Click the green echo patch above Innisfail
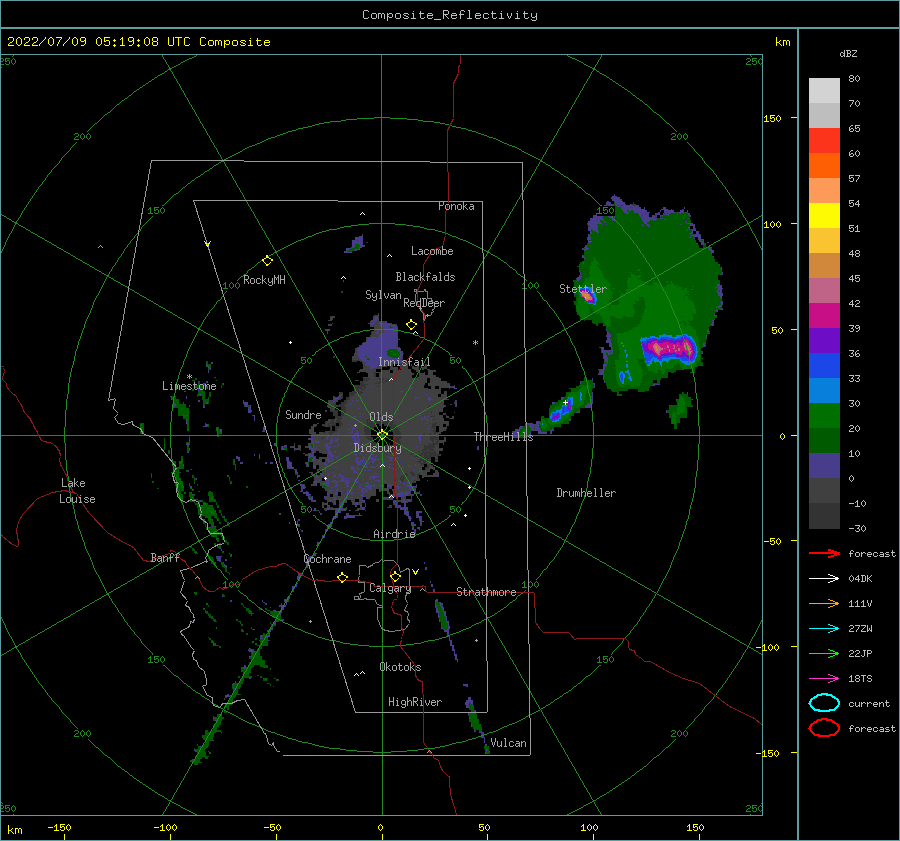 click(x=393, y=352)
